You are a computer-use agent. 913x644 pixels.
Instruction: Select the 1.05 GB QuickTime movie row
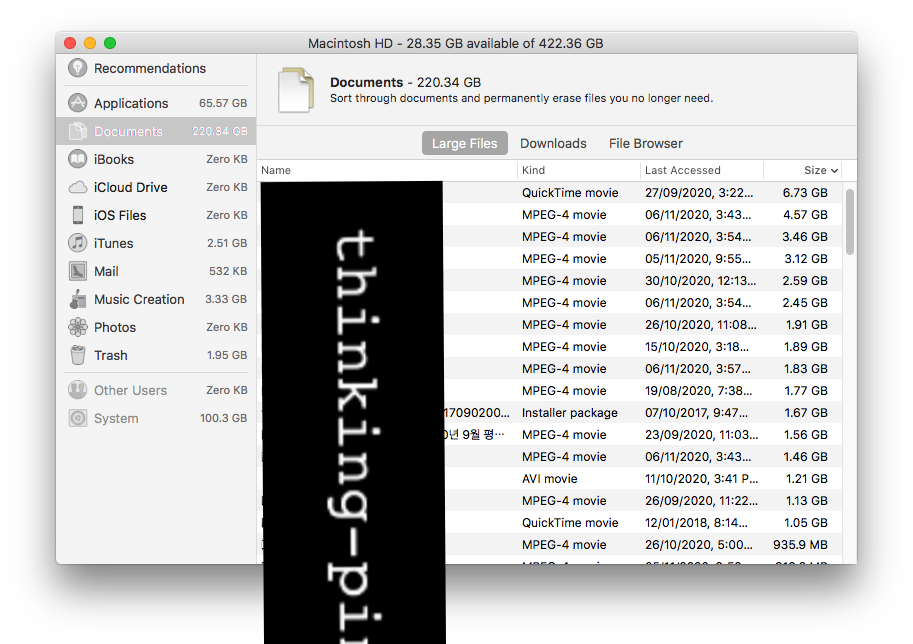[x=550, y=523]
